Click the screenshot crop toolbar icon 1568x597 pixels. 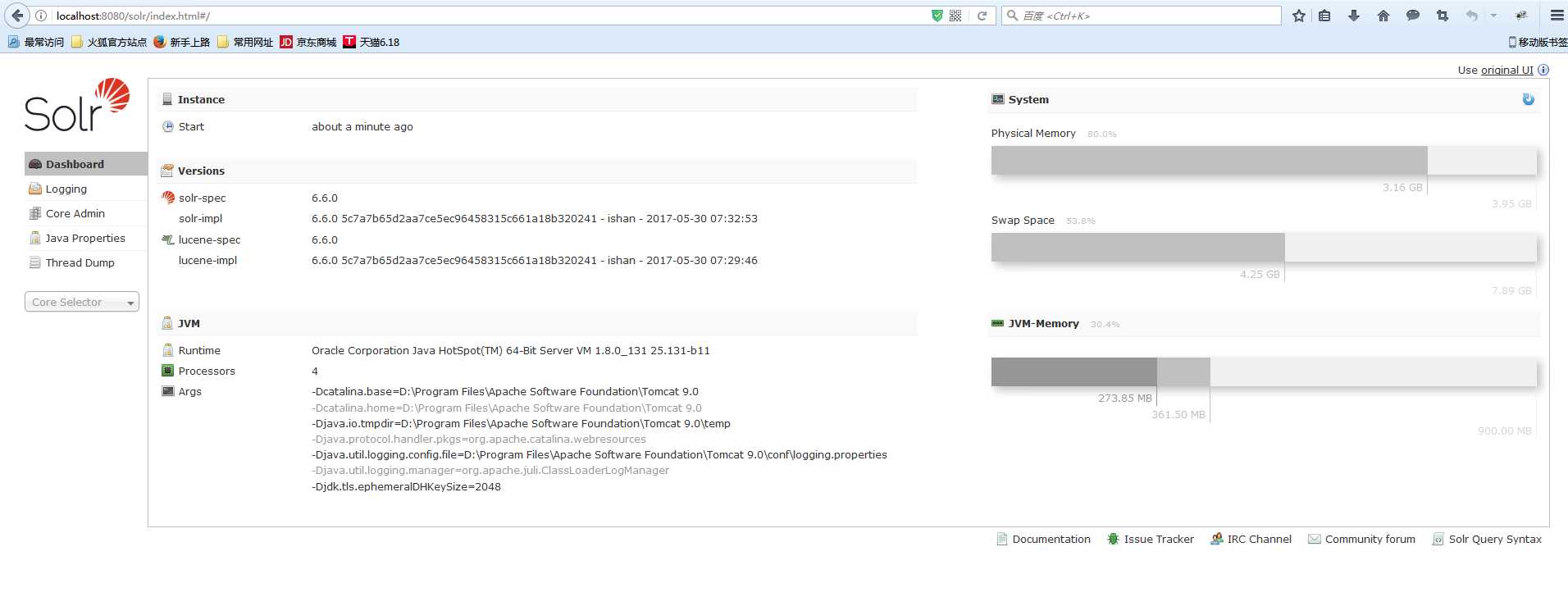coord(1443,16)
